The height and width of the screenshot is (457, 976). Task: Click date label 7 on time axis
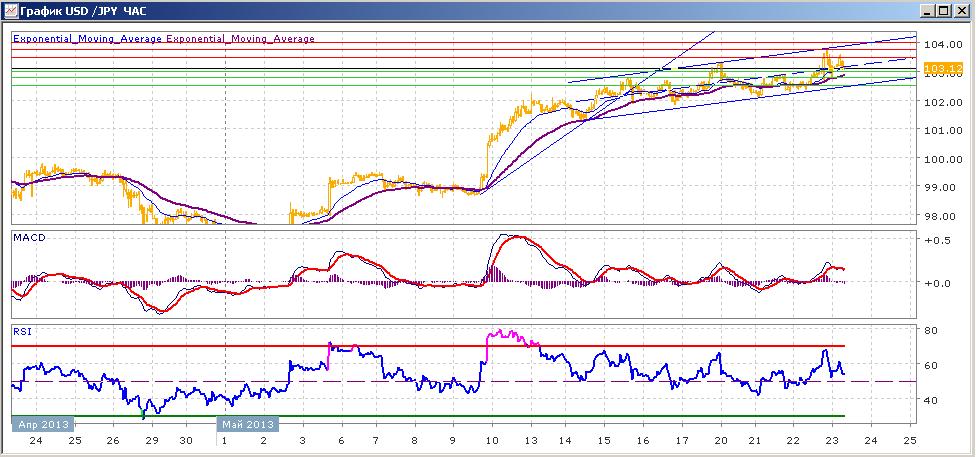click(376, 440)
